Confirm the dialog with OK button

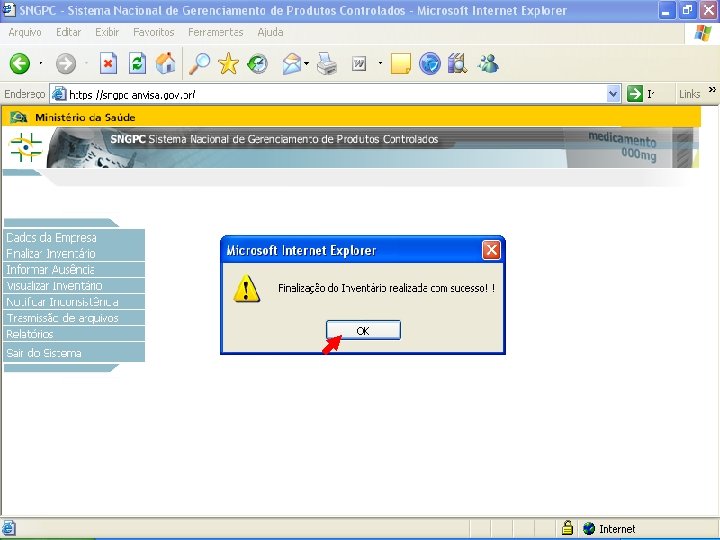click(363, 330)
